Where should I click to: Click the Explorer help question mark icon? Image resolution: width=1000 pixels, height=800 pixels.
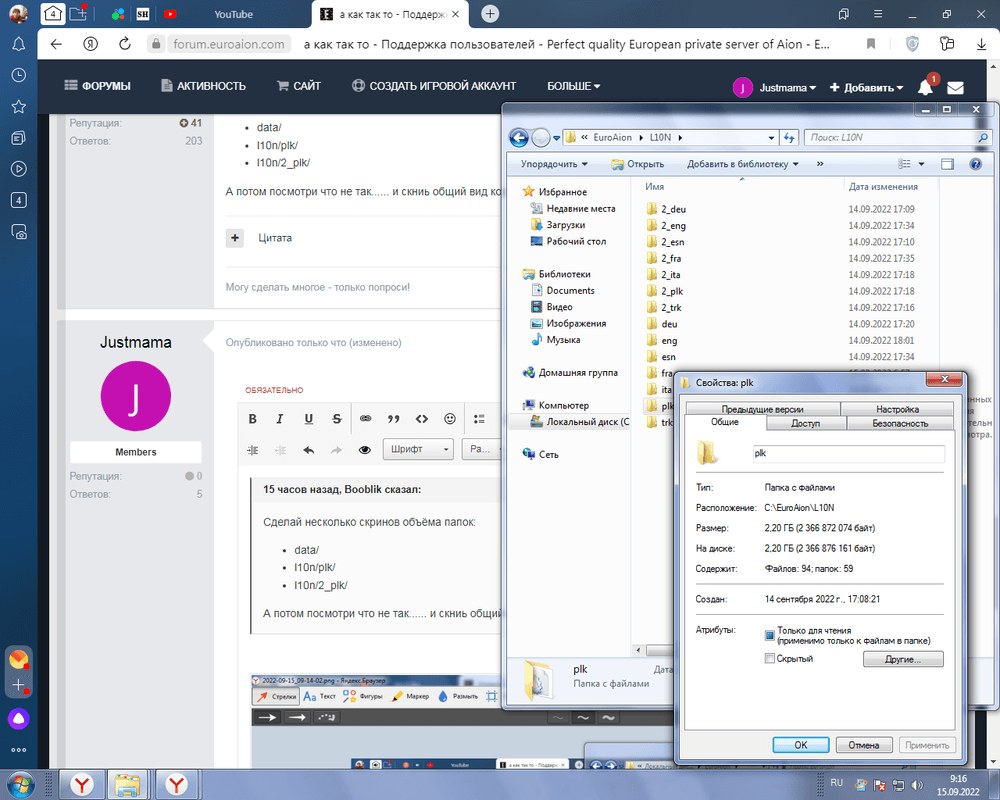[x=975, y=164]
